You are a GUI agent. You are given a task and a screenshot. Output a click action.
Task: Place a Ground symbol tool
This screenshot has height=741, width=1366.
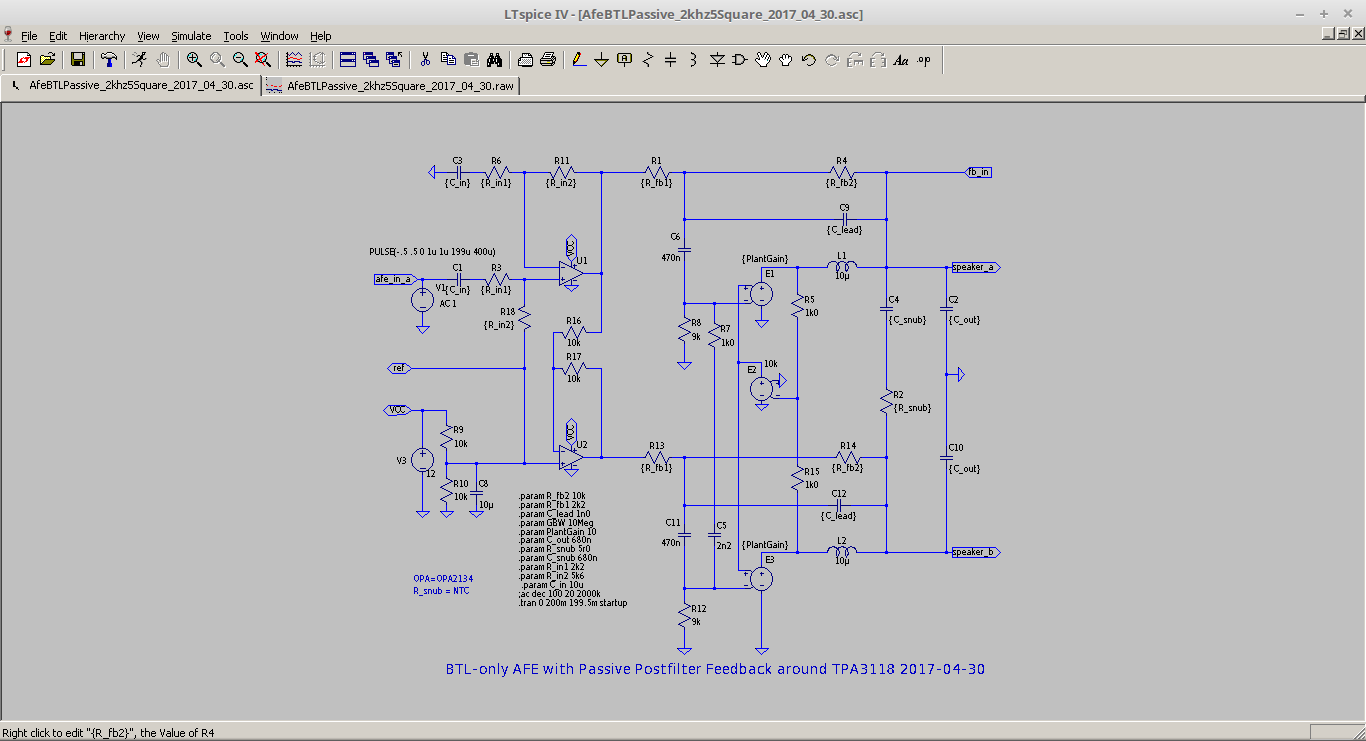[x=601, y=60]
